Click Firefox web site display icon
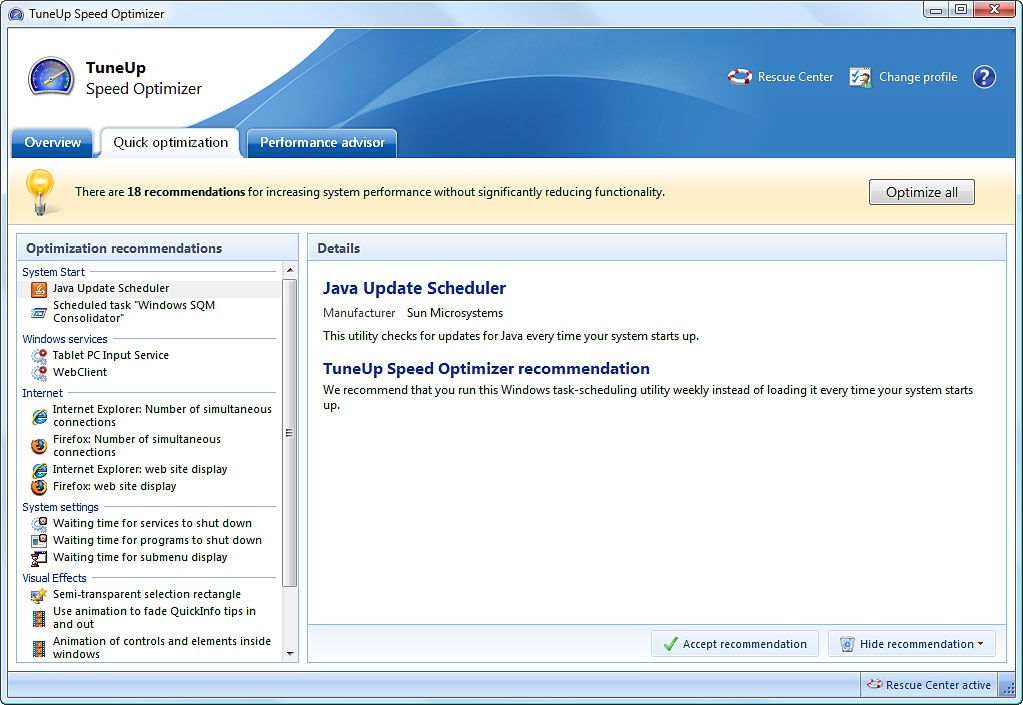This screenshot has height=705, width=1023. (39, 487)
